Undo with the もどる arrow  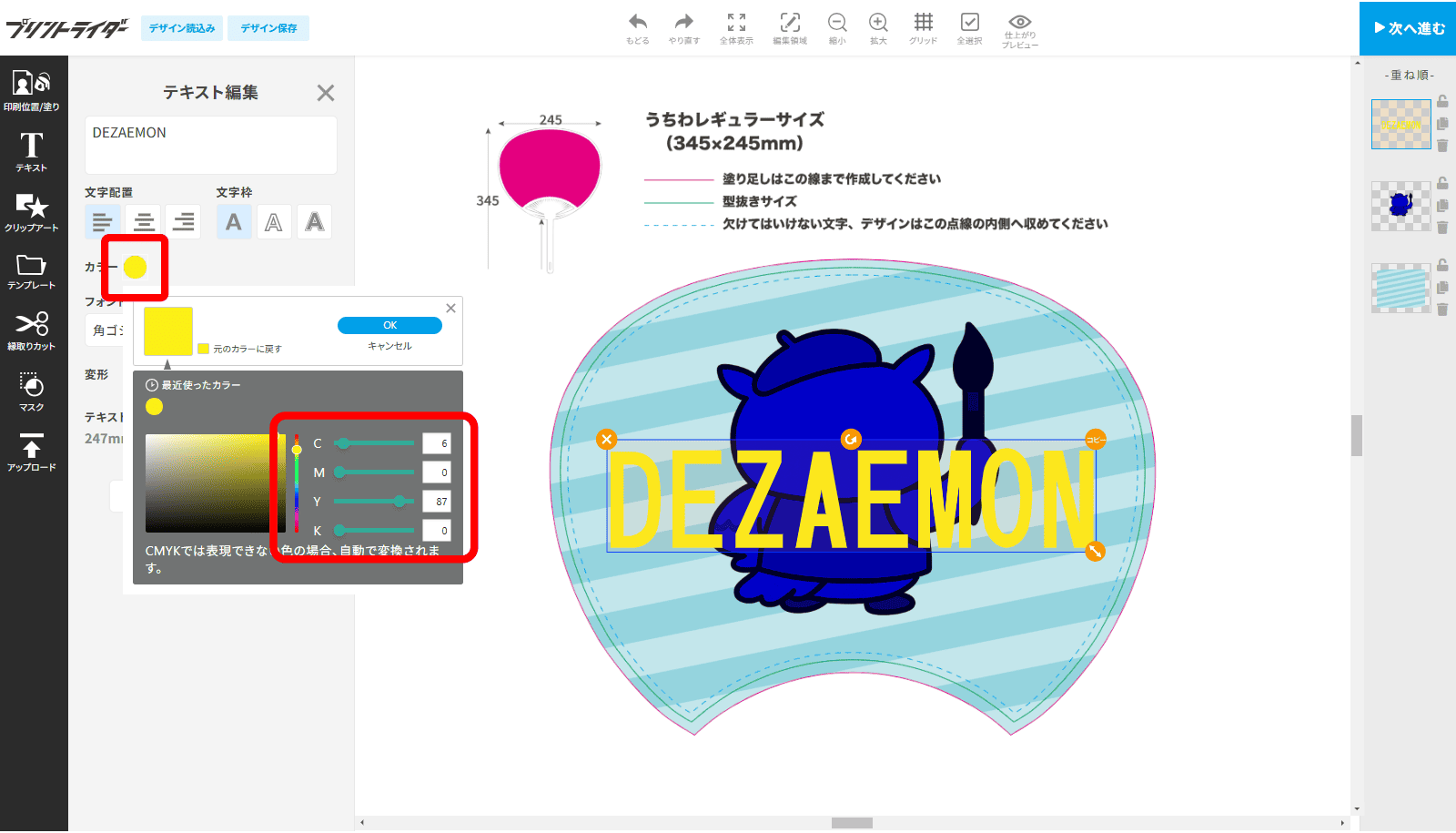click(638, 28)
